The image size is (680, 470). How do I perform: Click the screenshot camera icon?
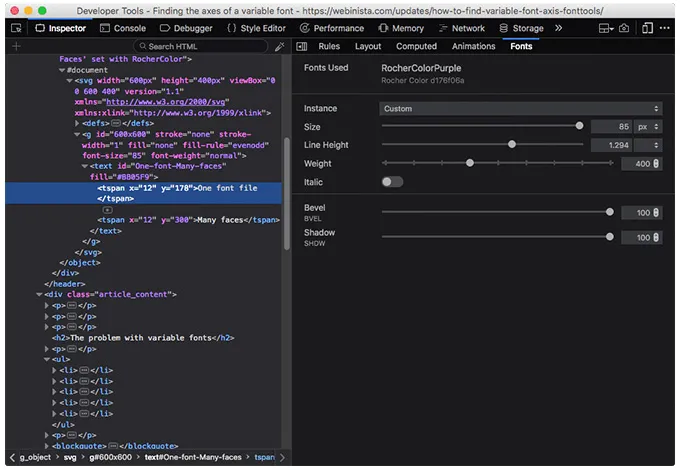point(624,28)
